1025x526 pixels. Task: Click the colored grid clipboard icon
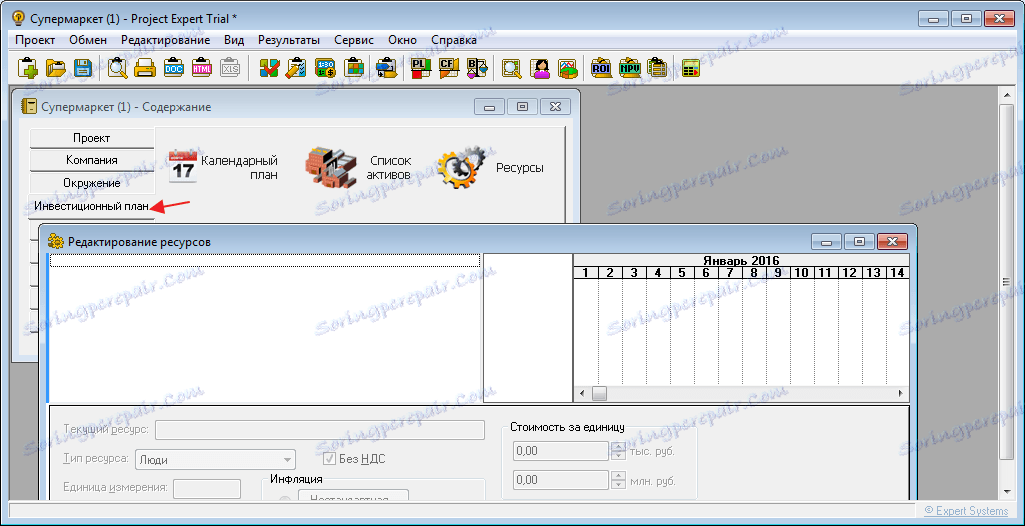click(x=354, y=69)
